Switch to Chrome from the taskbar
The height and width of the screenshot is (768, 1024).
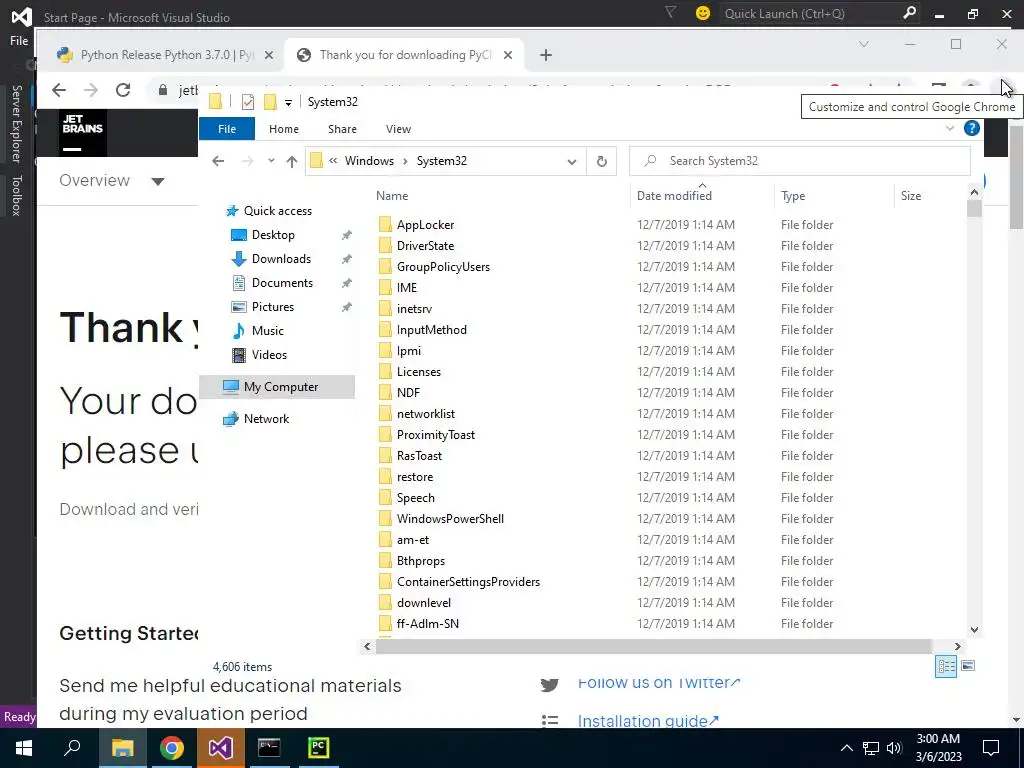(x=172, y=748)
